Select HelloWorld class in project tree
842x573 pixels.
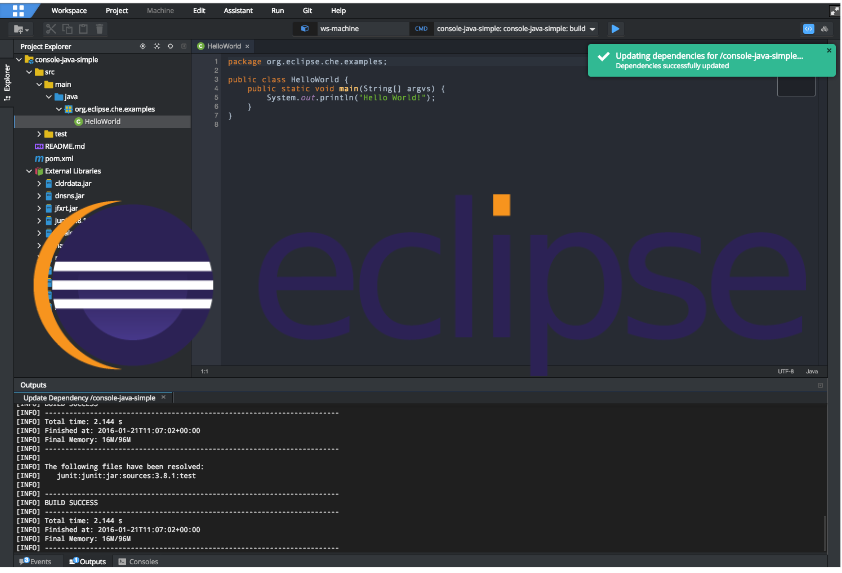pos(102,121)
